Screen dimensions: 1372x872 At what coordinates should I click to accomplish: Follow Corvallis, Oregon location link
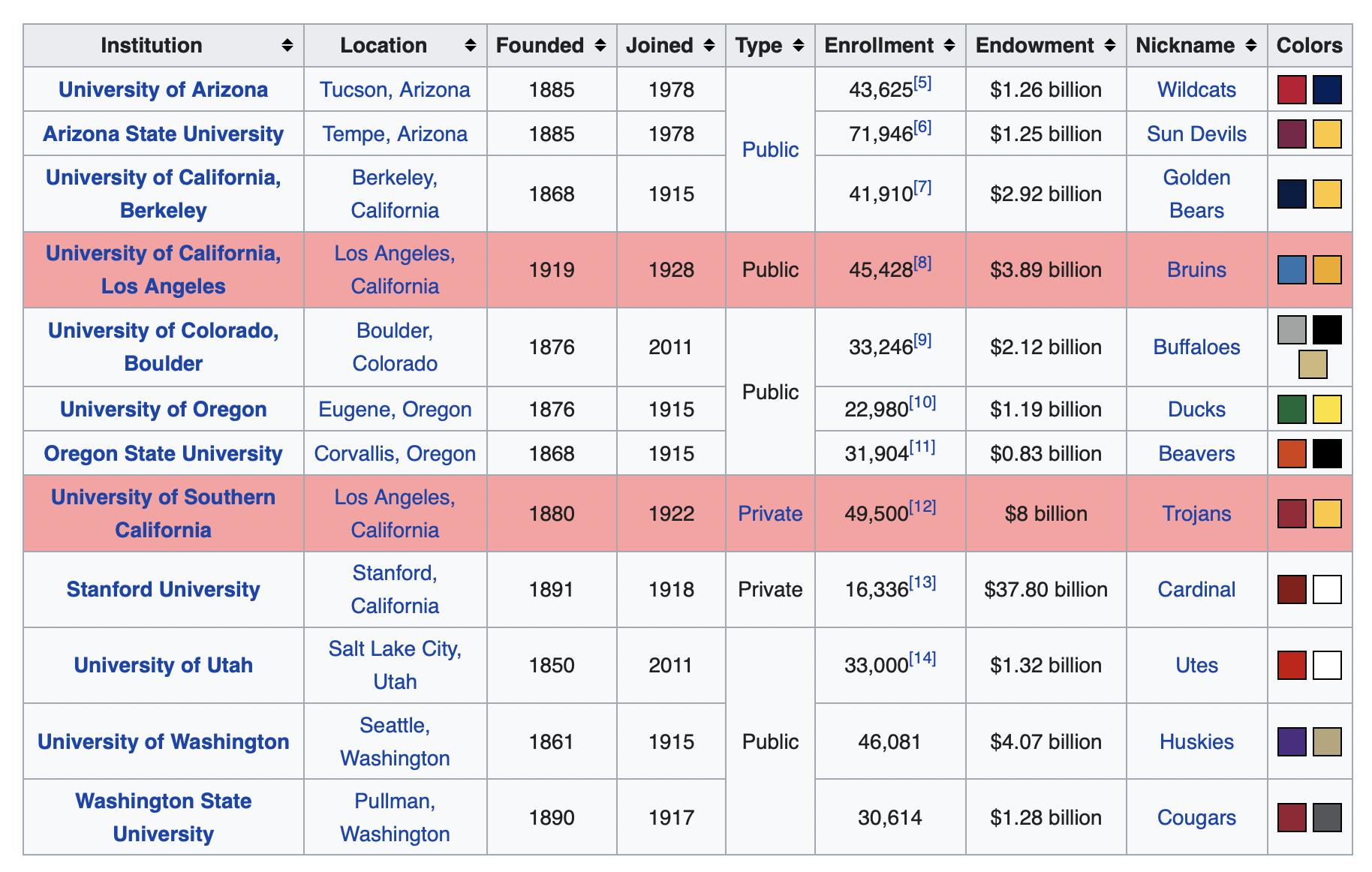coord(395,453)
